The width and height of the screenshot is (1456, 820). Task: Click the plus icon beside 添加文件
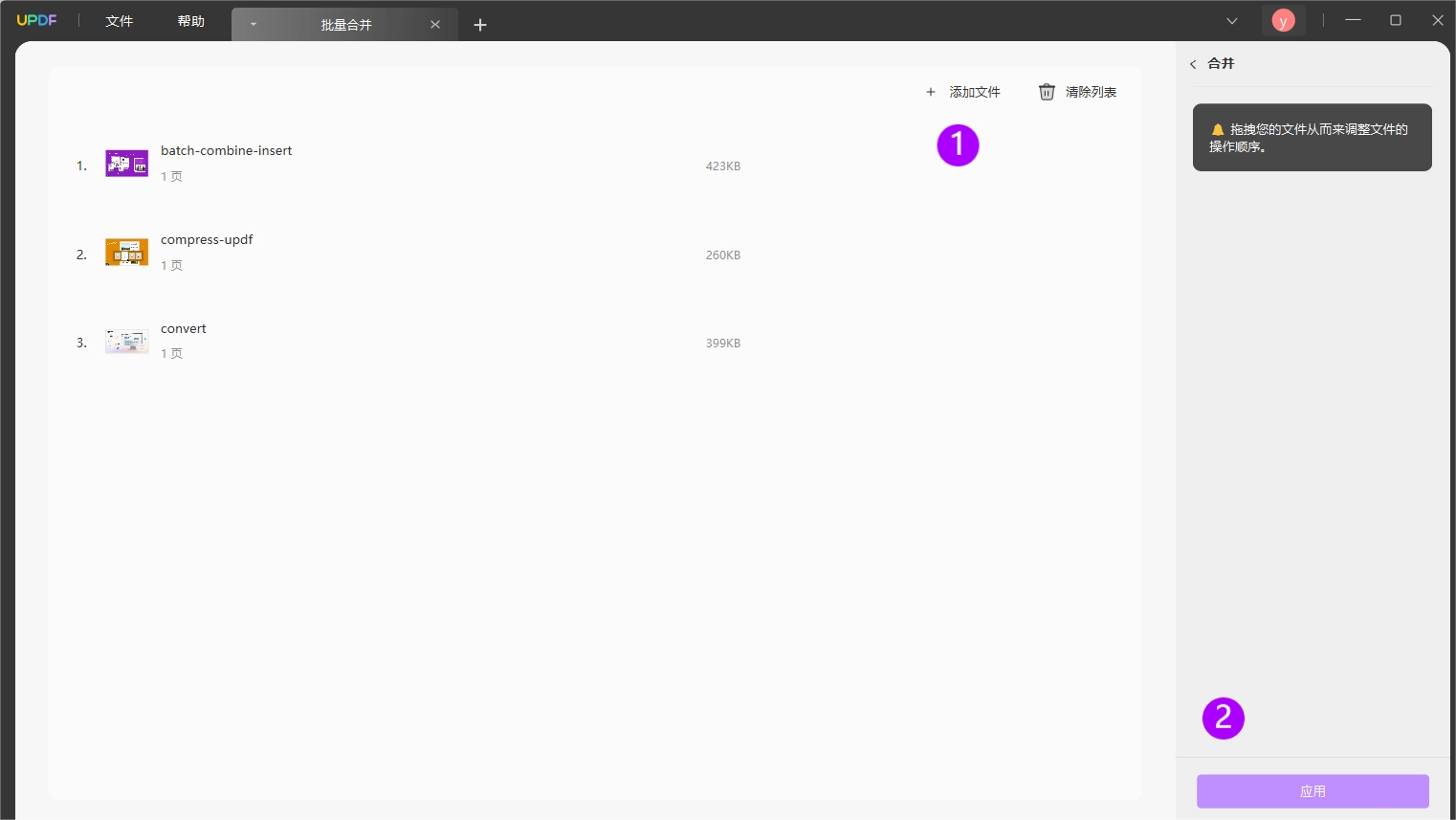[x=931, y=92]
